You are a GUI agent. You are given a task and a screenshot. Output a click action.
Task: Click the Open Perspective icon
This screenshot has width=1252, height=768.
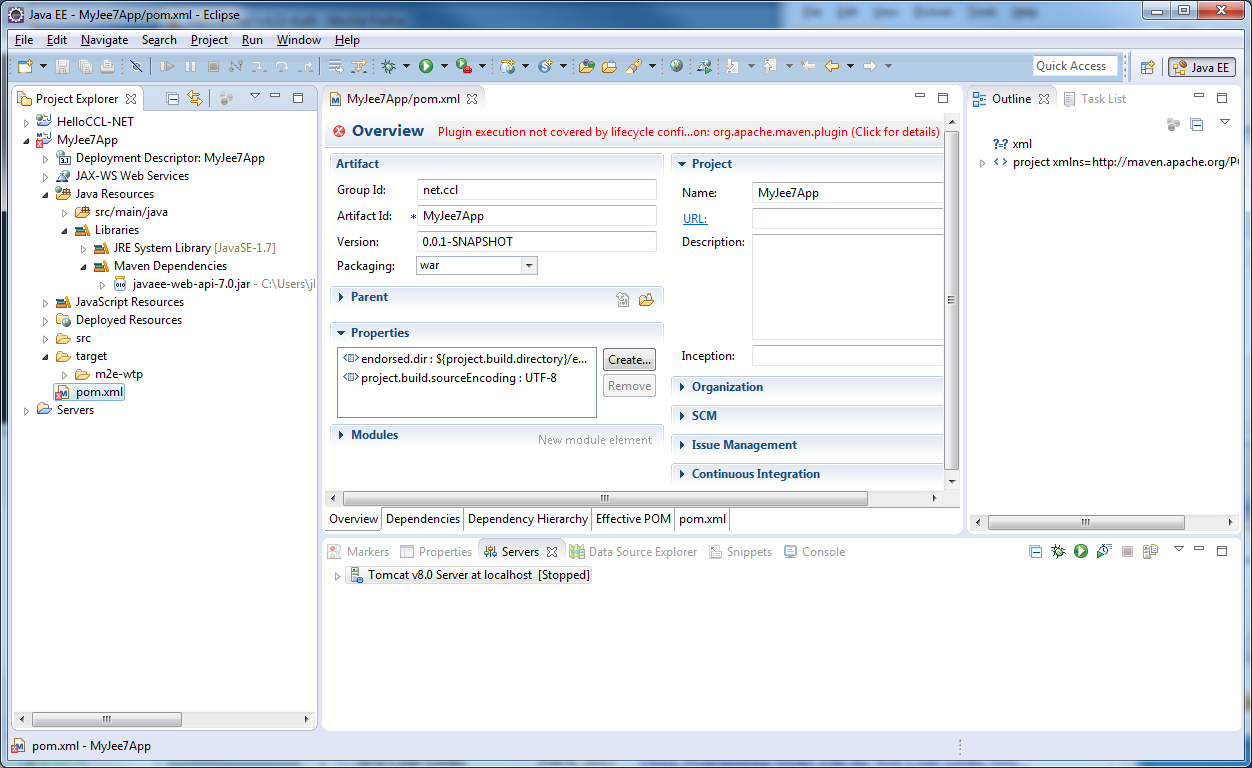1148,67
